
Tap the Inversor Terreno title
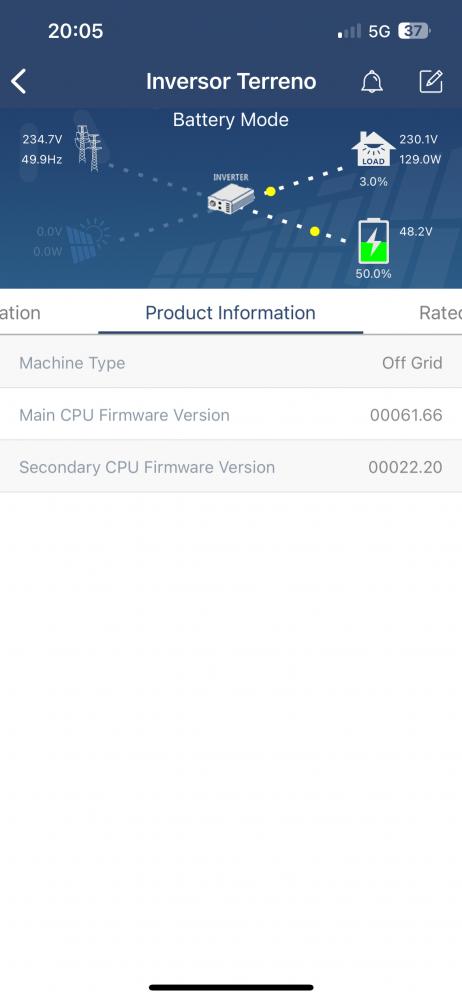tap(231, 82)
